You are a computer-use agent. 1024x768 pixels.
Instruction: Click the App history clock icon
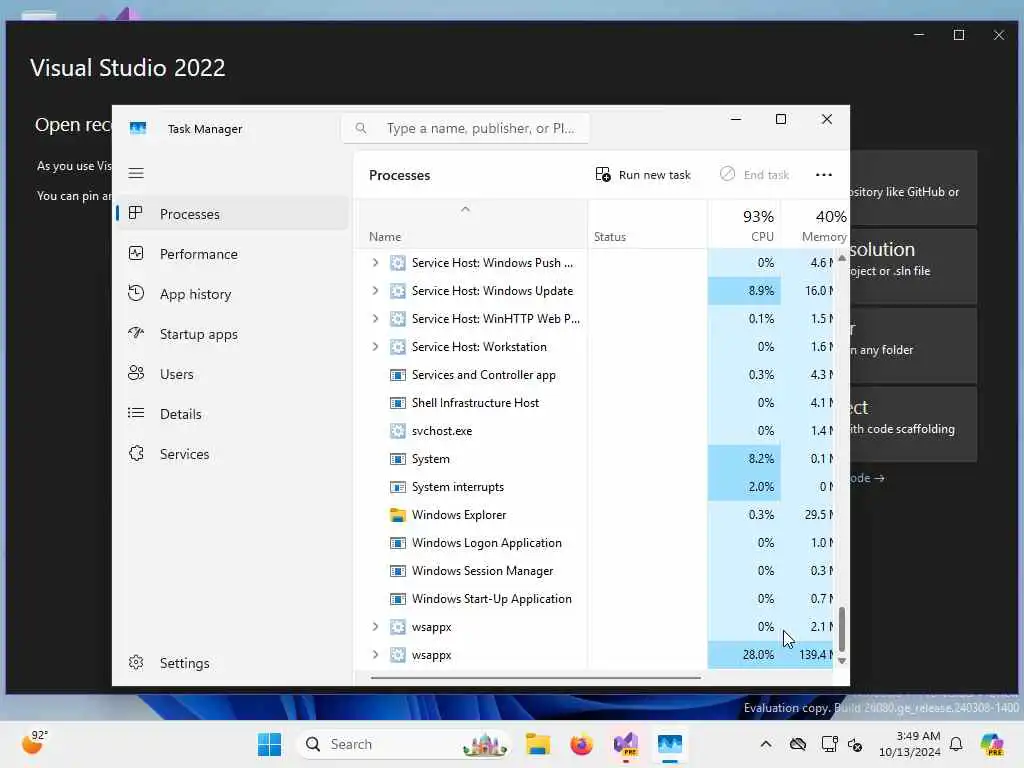point(136,293)
